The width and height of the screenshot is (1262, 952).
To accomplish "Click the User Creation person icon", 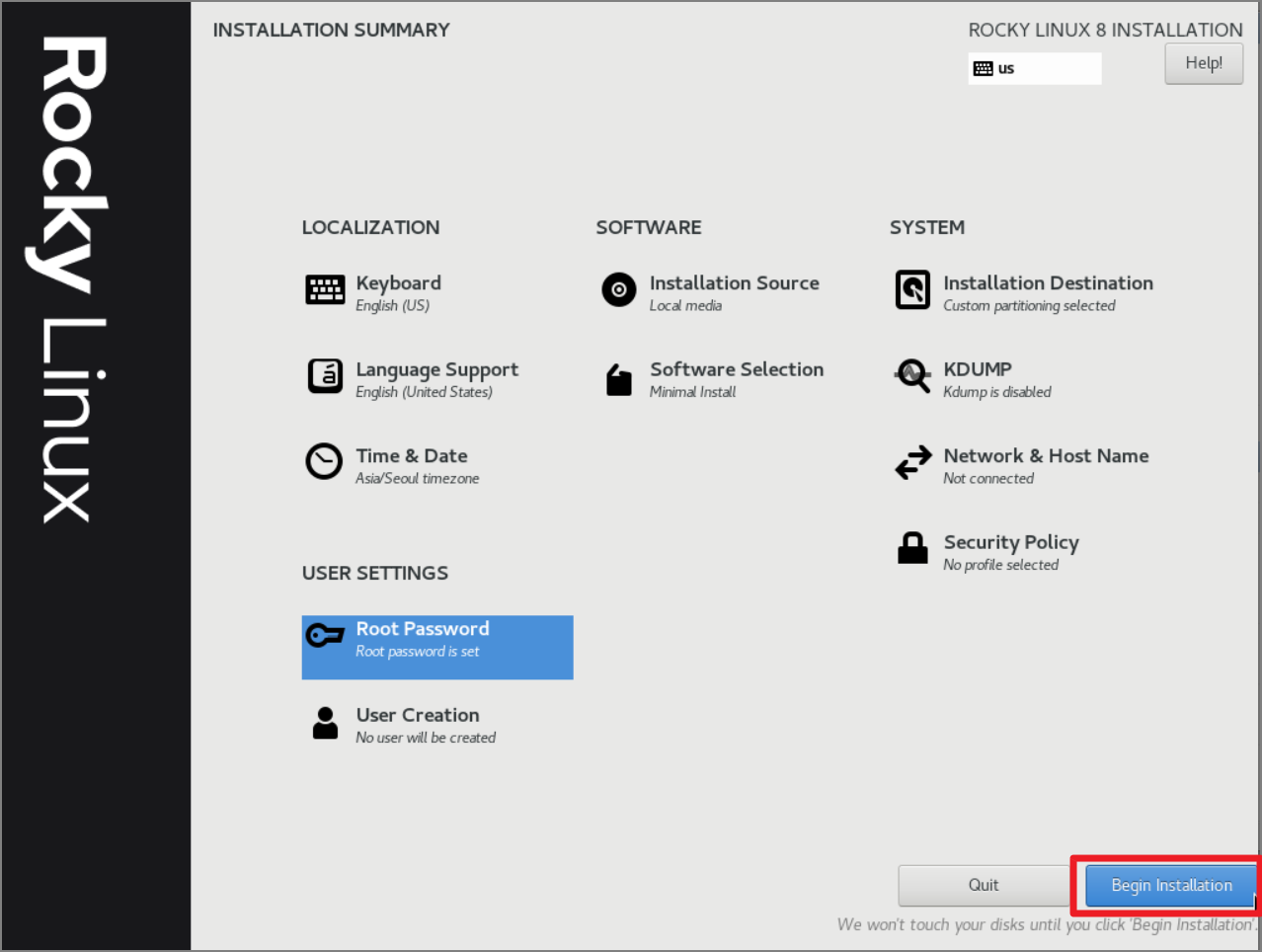I will click(x=325, y=723).
